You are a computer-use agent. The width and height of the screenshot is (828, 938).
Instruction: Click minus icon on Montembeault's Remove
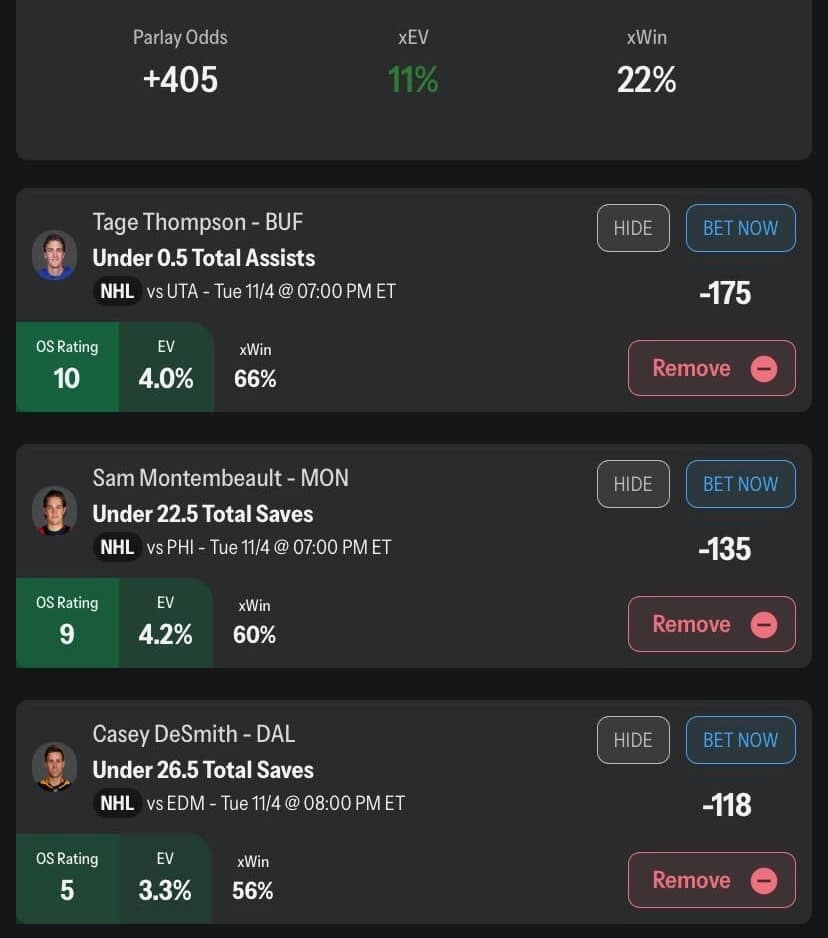click(x=763, y=624)
